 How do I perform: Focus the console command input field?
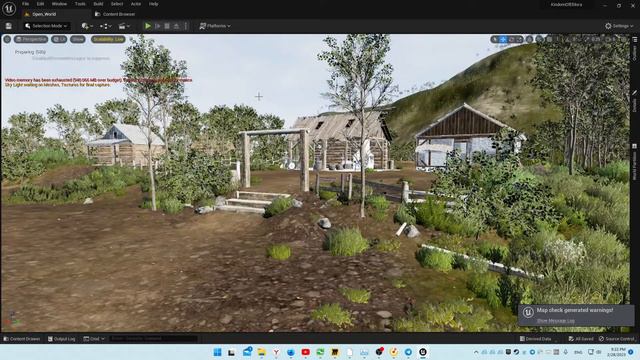point(153,339)
